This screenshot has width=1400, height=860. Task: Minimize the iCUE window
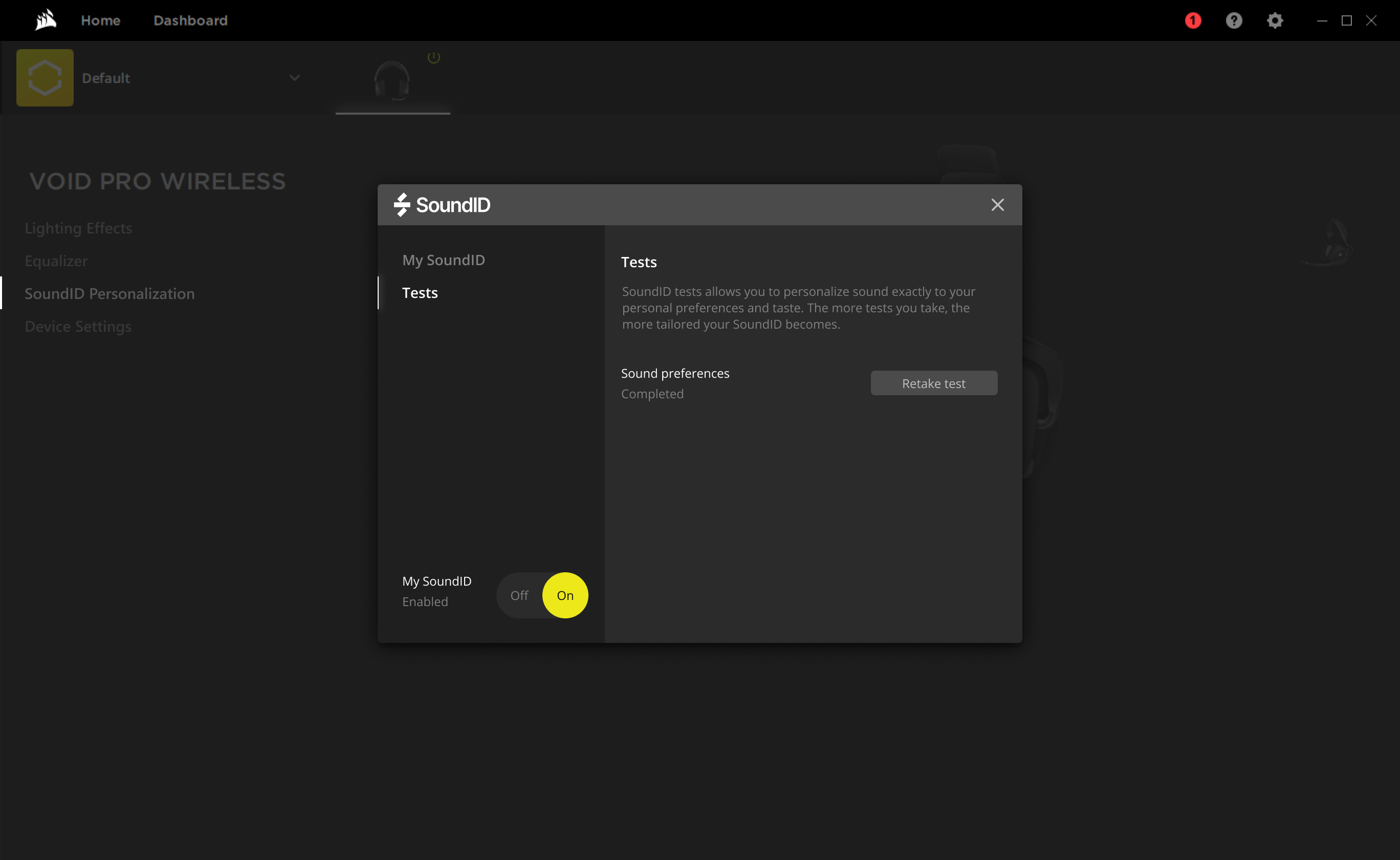(x=1322, y=20)
